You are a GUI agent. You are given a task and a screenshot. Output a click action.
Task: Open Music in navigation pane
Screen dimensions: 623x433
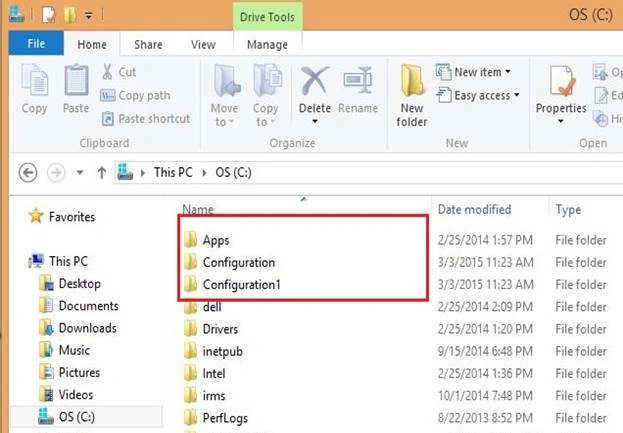point(65,350)
